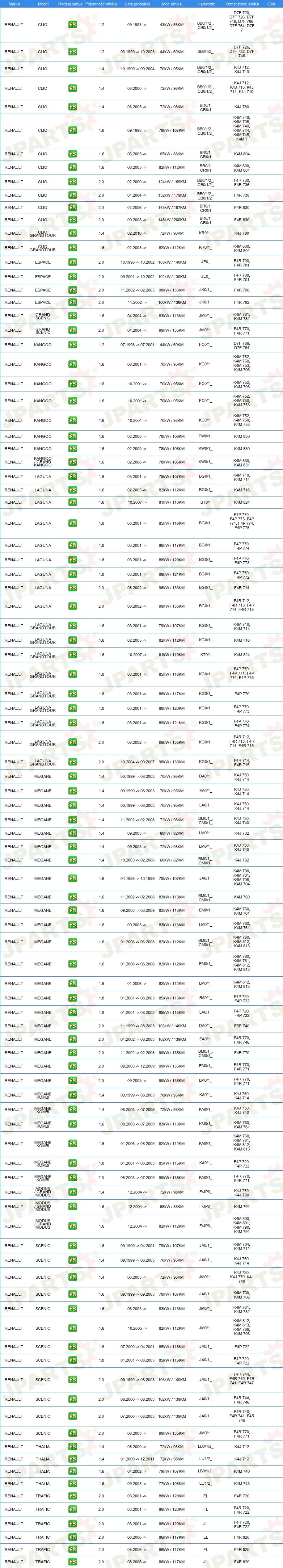Click fuel icon in Clio 43kW / 58KM row

72,25
